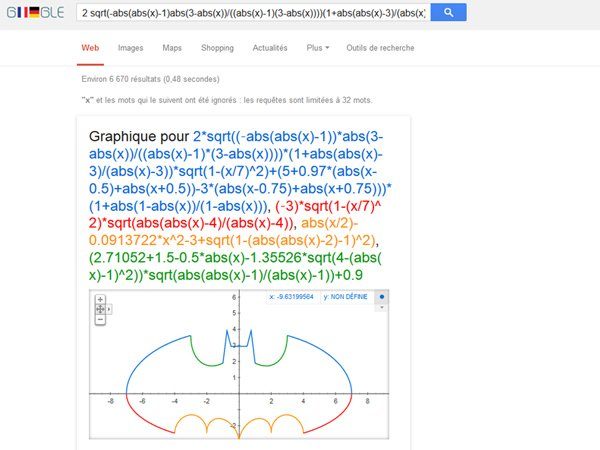Viewport: 600px width, 450px height.
Task: Select the pan arrows control on graph
Action: pyautogui.click(x=100, y=309)
